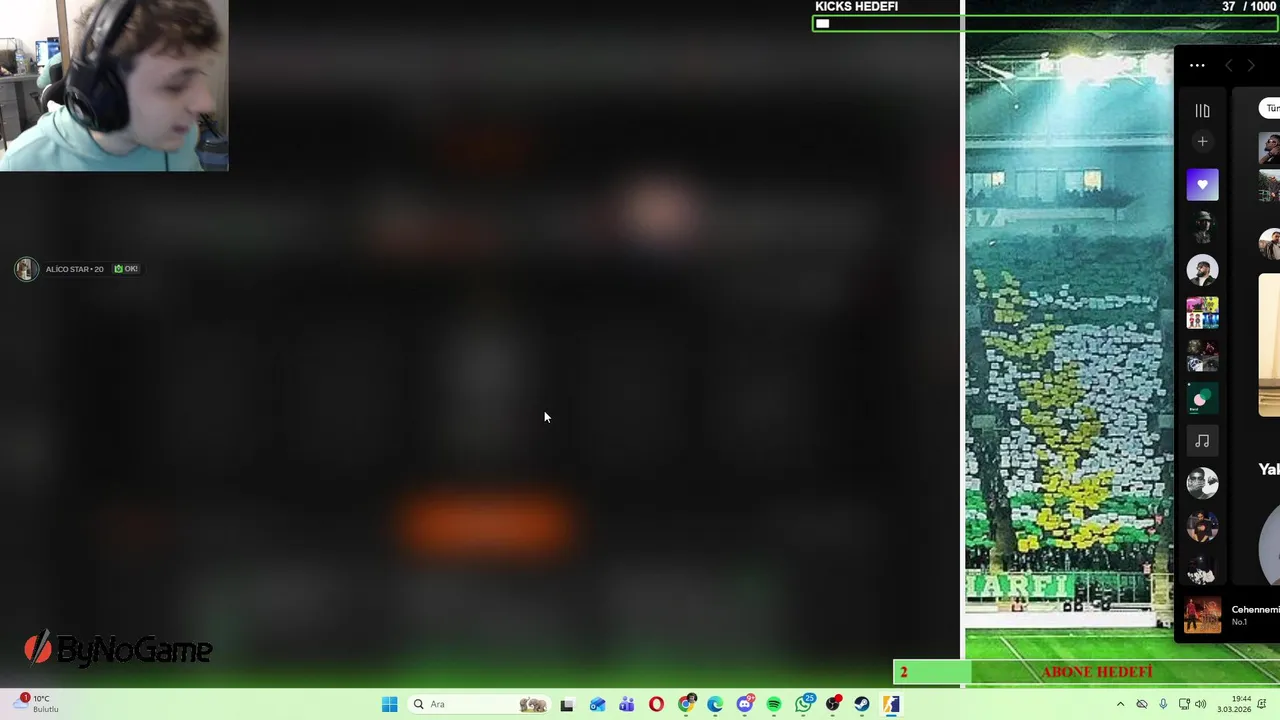The height and width of the screenshot is (720, 1280).
Task: Open Discord from the taskbar
Action: [x=745, y=704]
